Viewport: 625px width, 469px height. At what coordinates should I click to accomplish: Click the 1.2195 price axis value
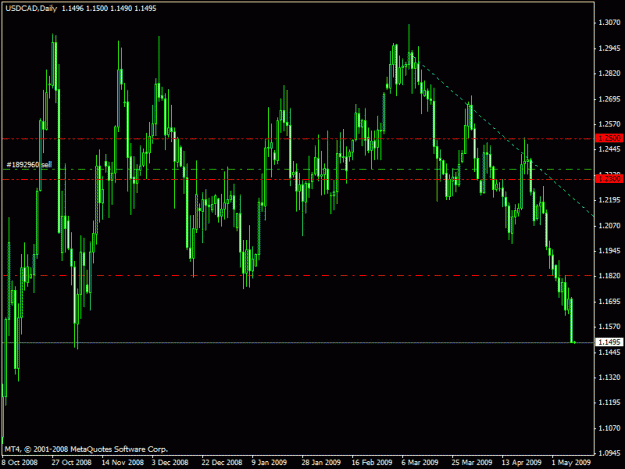click(x=609, y=200)
